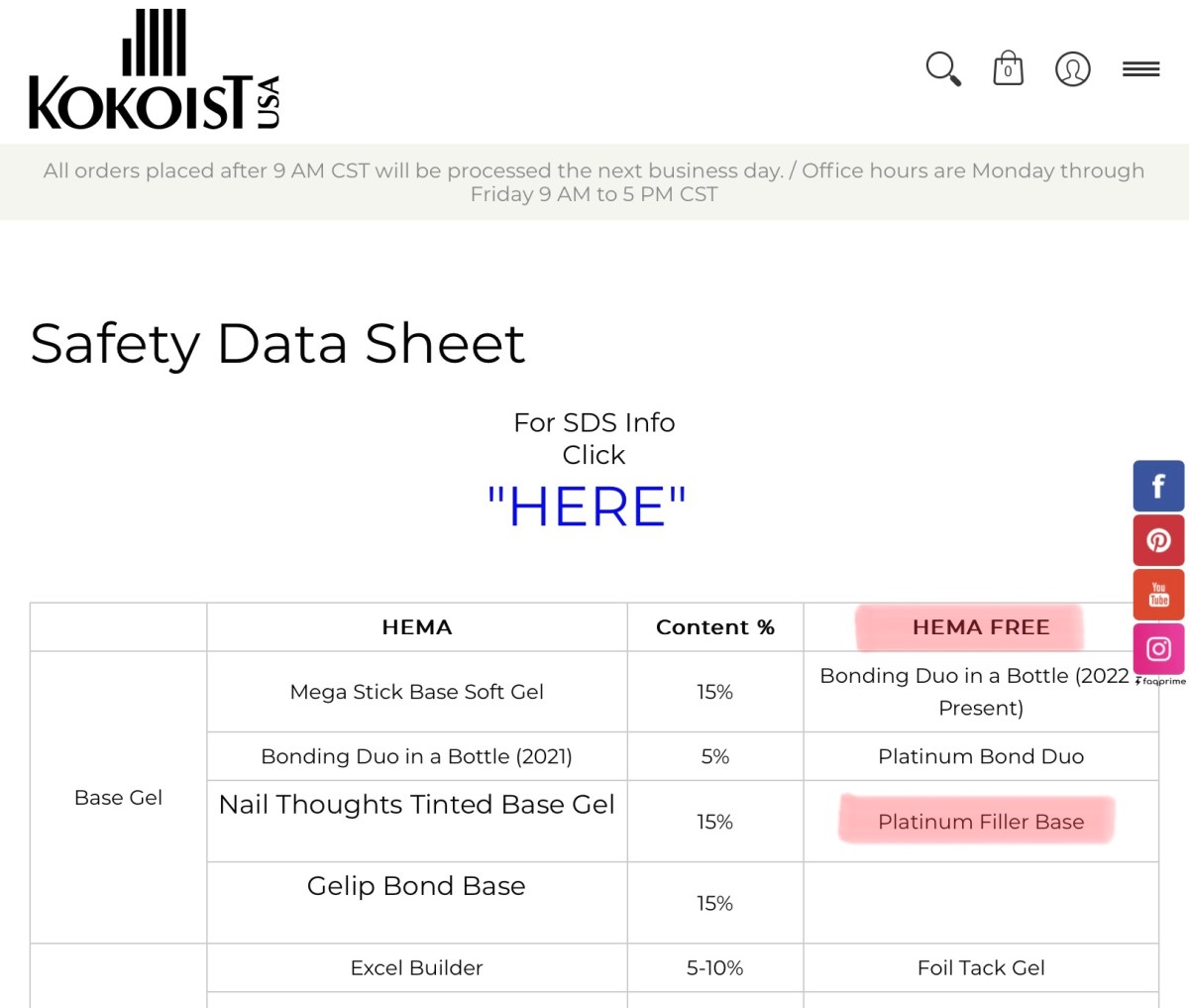Screen dimensions: 1189x1008
Task: Select the highlighted HEMA FREE header
Action: 980,627
